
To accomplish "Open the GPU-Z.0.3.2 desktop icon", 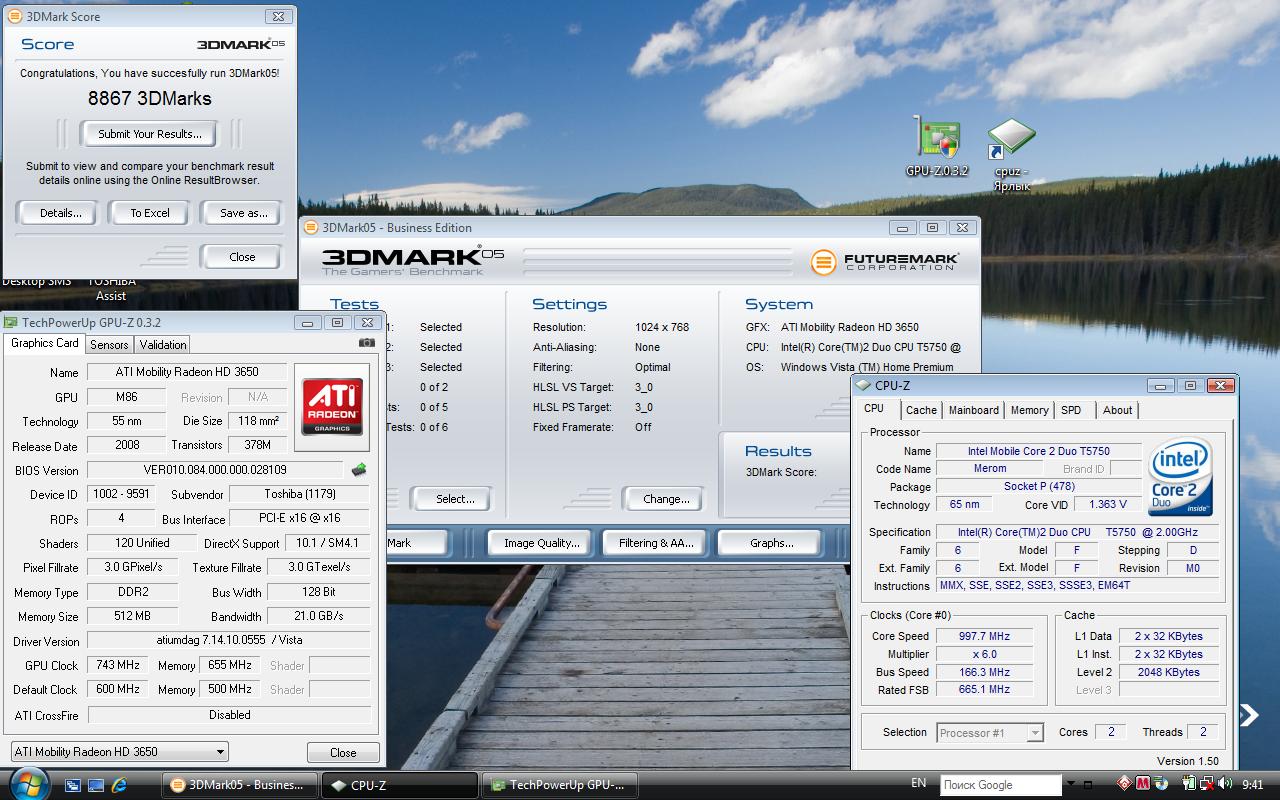I will point(937,148).
